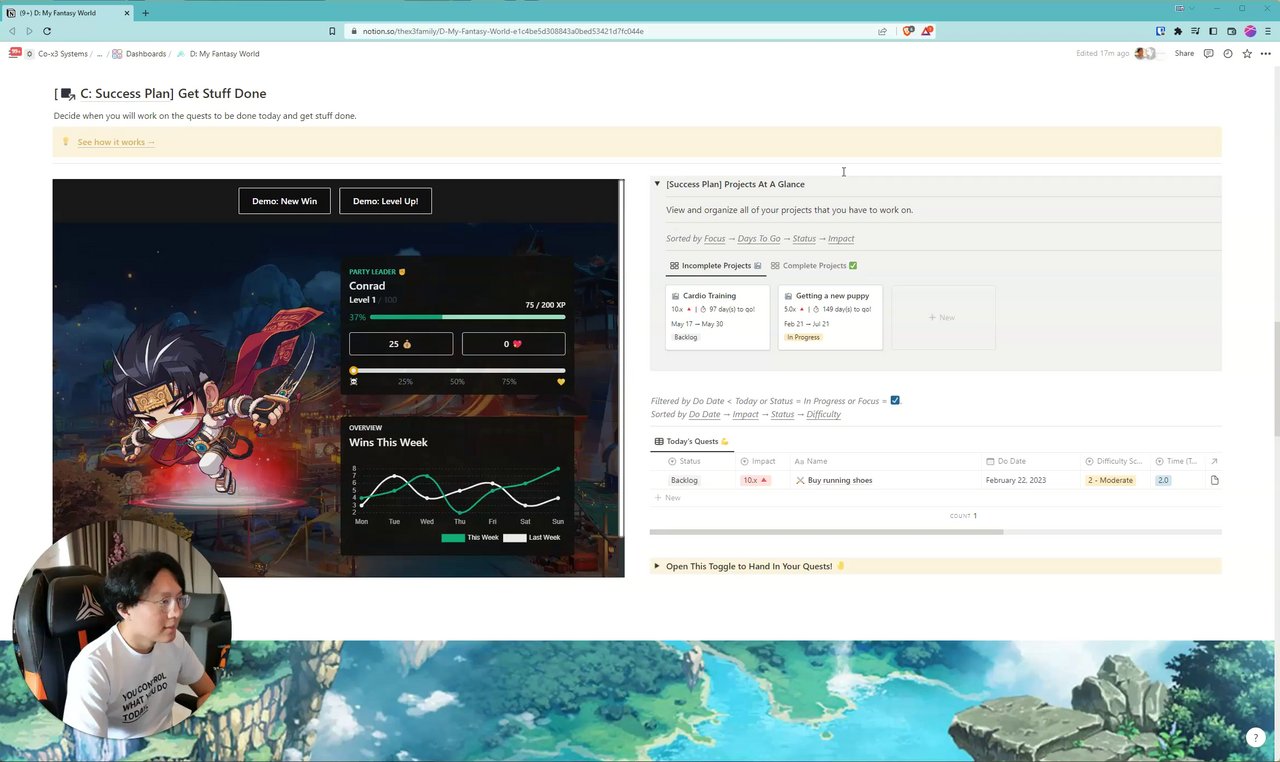Click the 2.0 time cell
Screen dimensions: 1280x762
pos(1163,480)
